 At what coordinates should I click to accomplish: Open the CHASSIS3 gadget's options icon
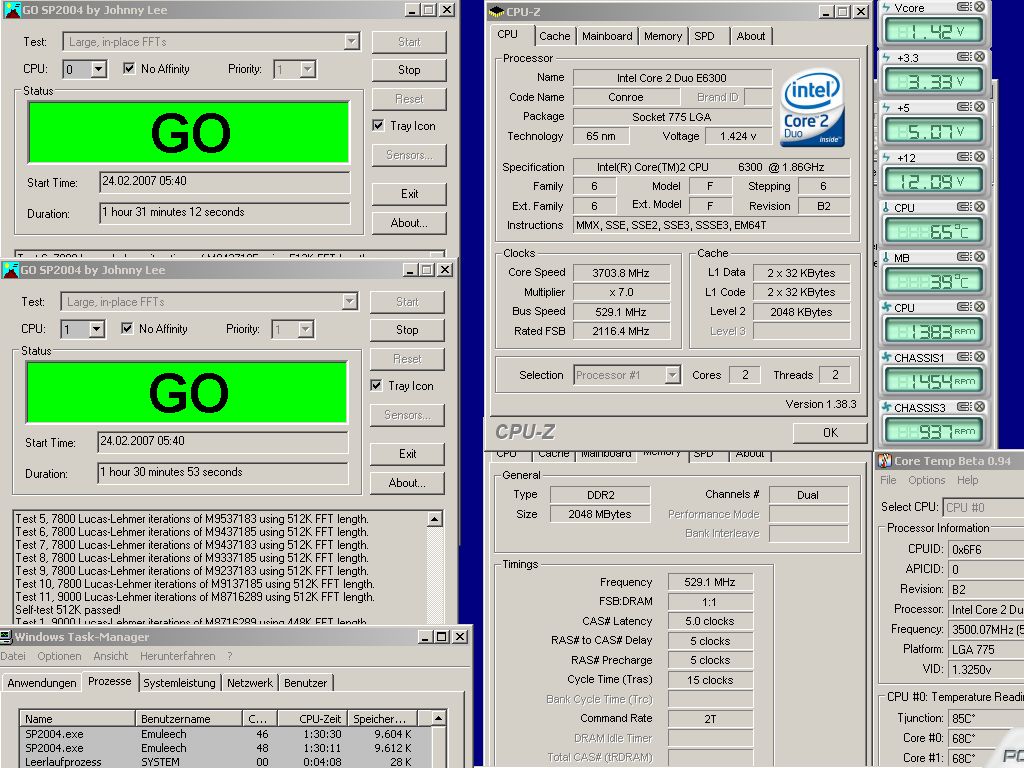(x=964, y=407)
